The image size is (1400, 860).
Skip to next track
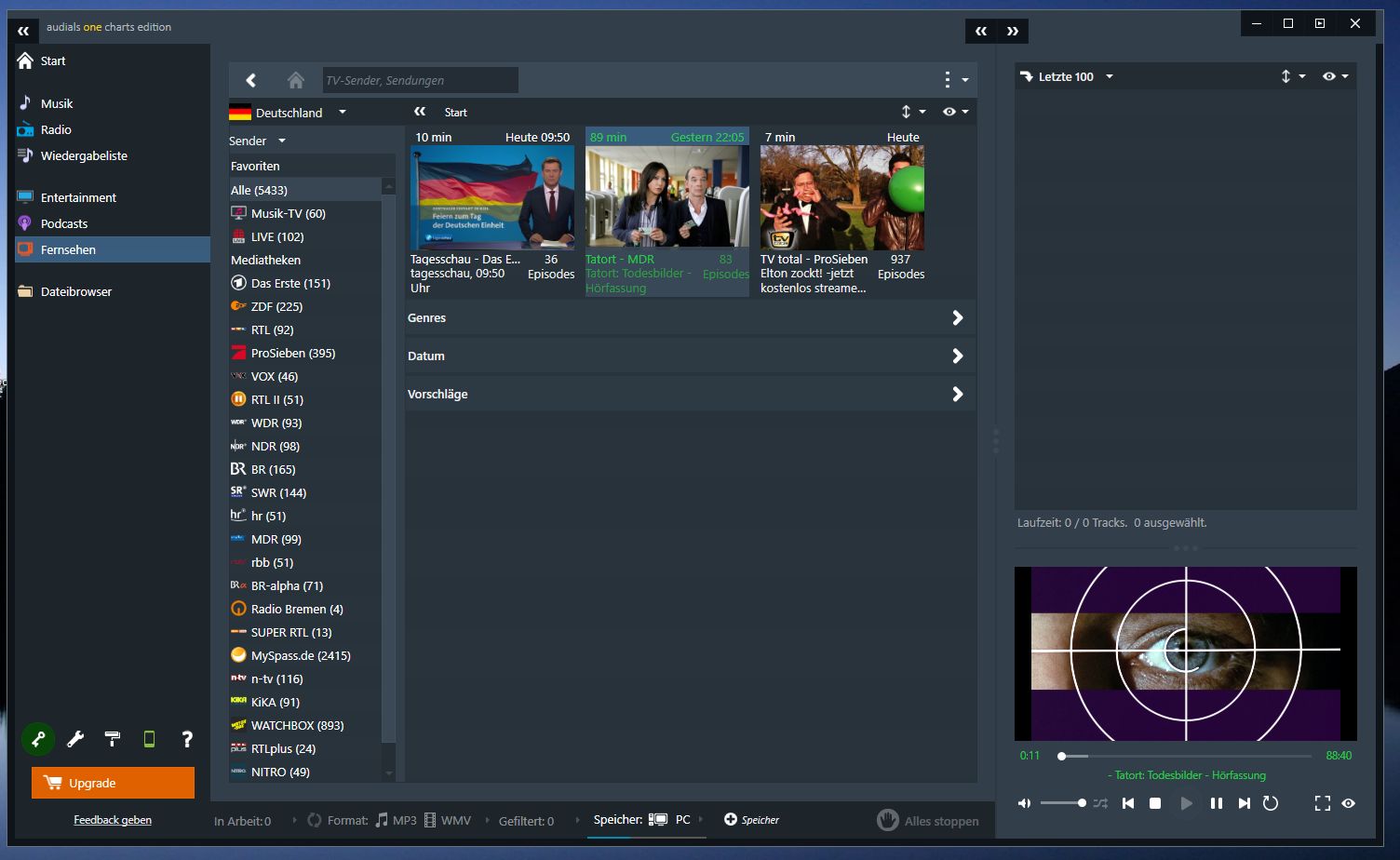pos(1244,803)
